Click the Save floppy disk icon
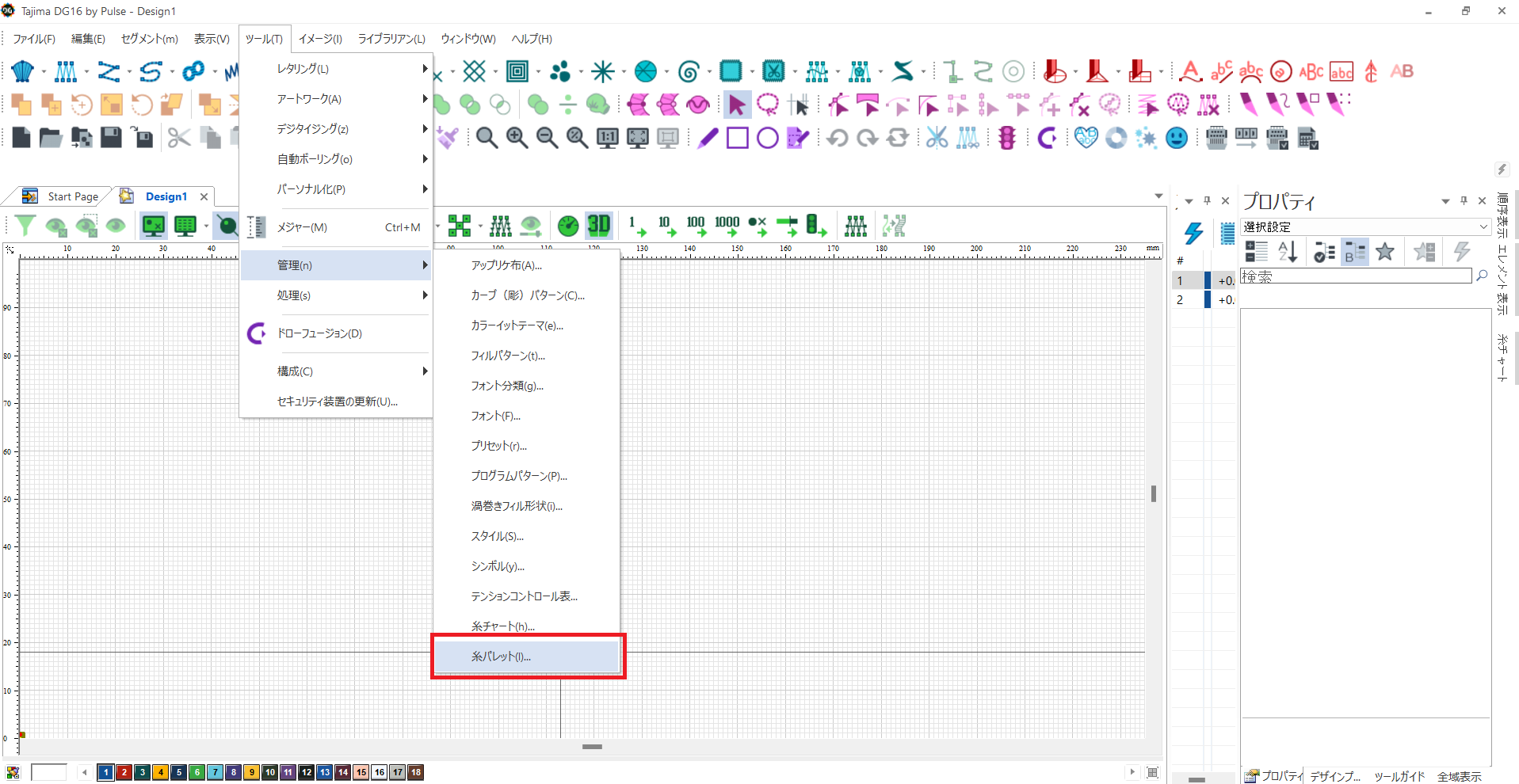The height and width of the screenshot is (784, 1519). pyautogui.click(x=111, y=138)
